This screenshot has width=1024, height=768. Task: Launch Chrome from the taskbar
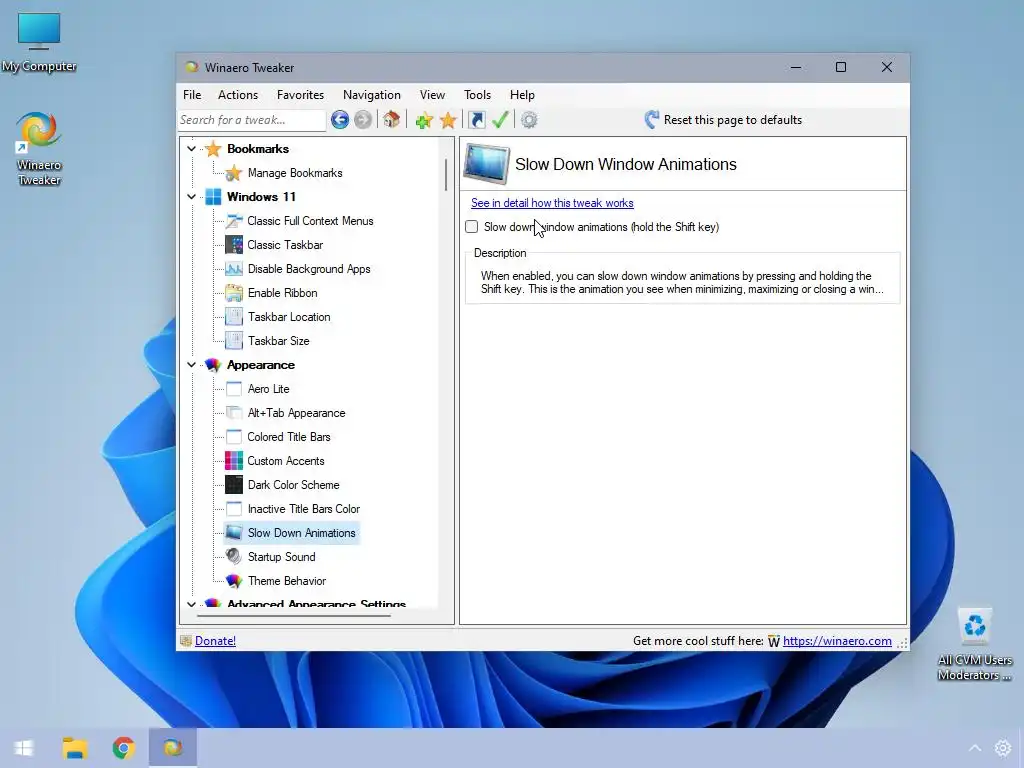123,748
